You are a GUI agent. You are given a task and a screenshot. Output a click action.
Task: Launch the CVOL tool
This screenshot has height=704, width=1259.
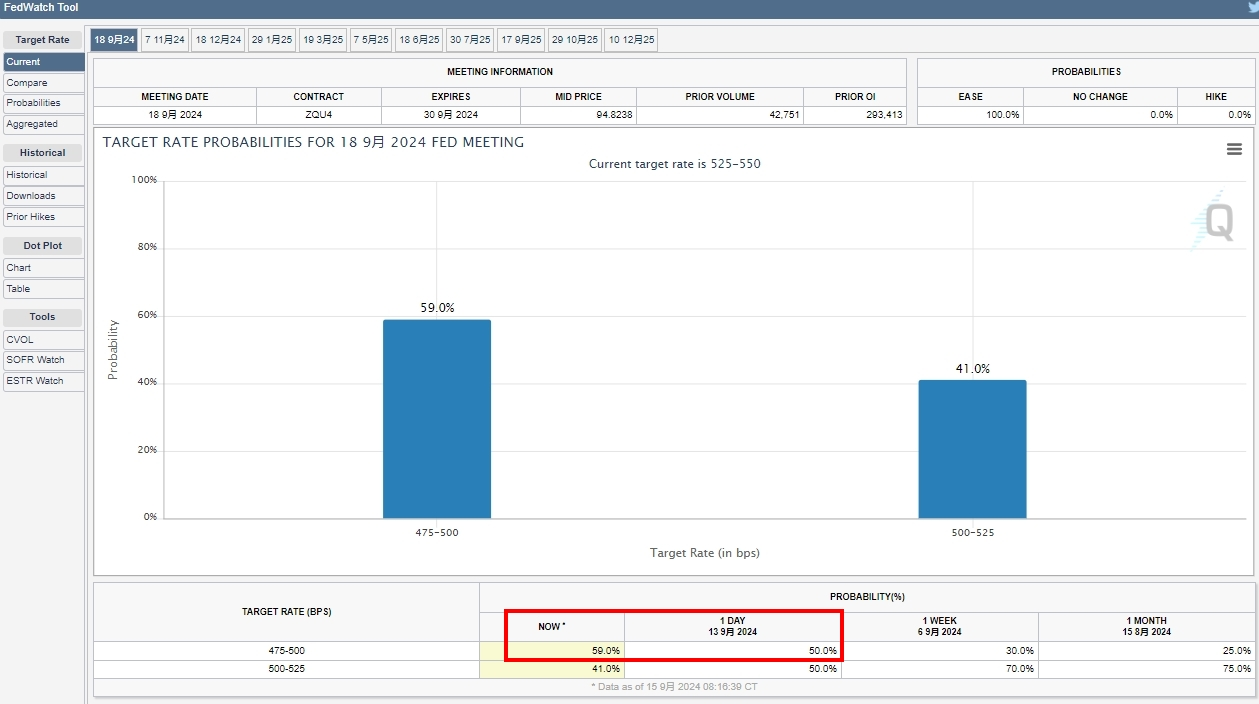[x=43, y=340]
